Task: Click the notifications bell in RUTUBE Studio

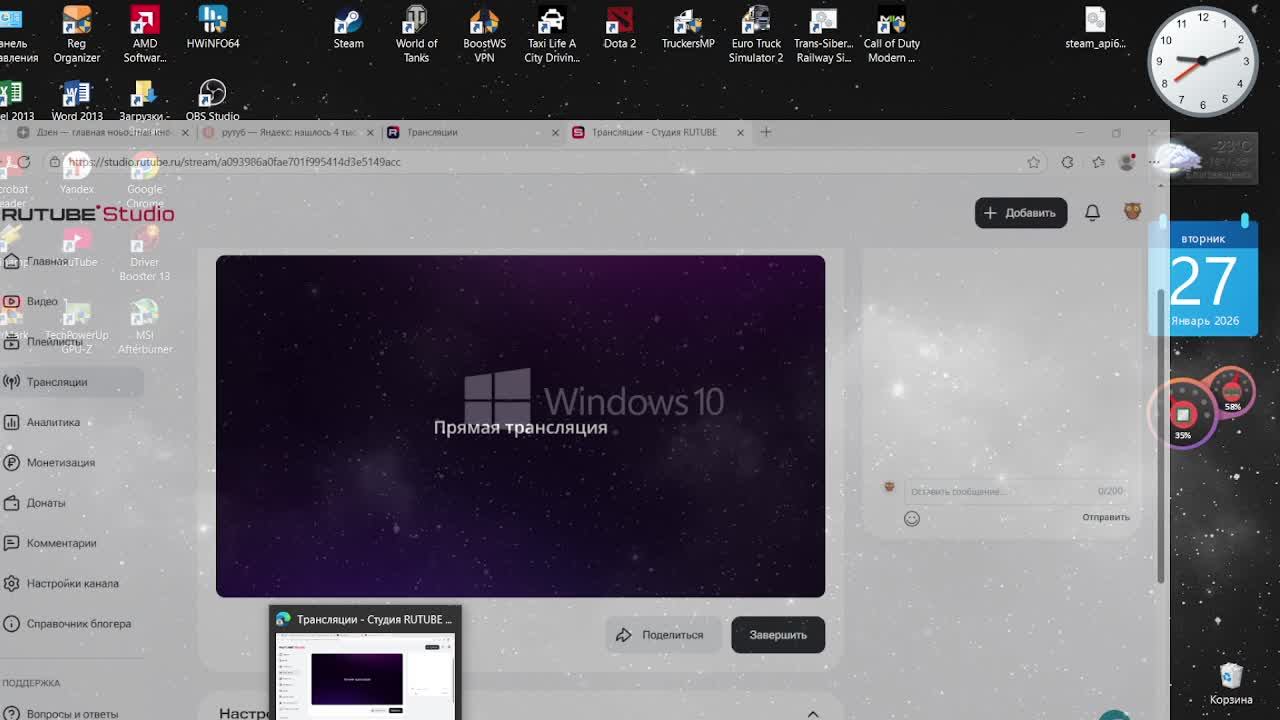Action: click(1092, 213)
